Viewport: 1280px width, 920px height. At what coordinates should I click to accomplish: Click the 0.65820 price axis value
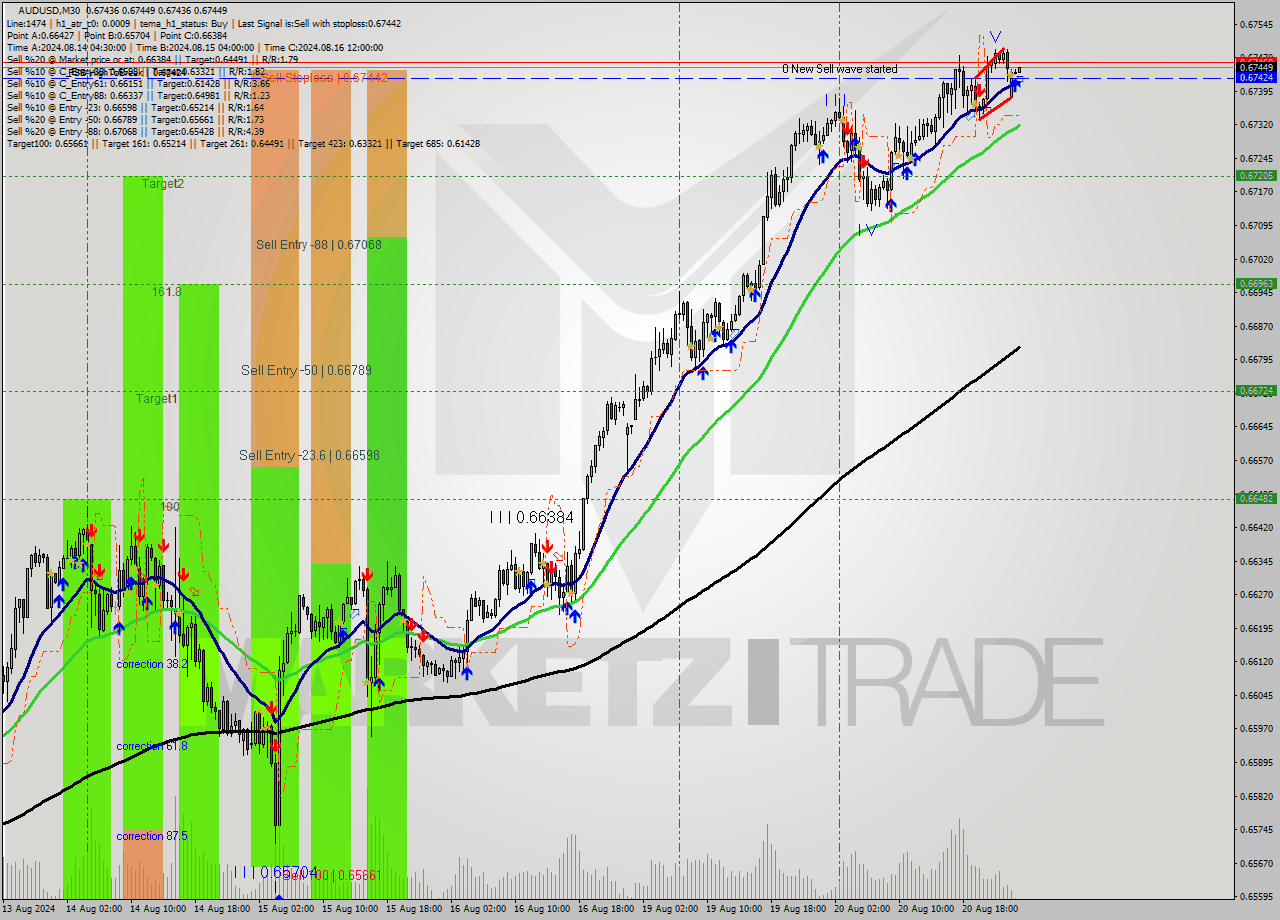point(1256,796)
